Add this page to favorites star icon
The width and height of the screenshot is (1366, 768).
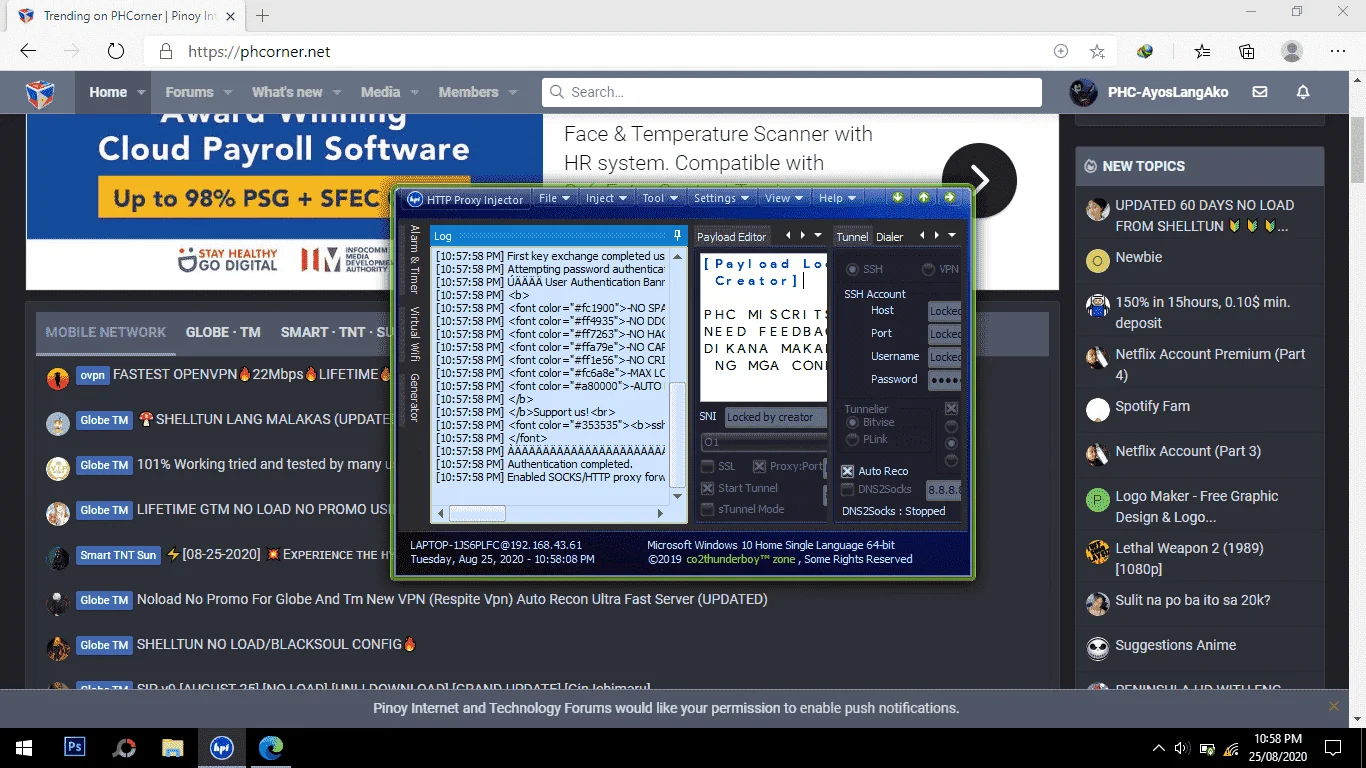tap(1097, 51)
